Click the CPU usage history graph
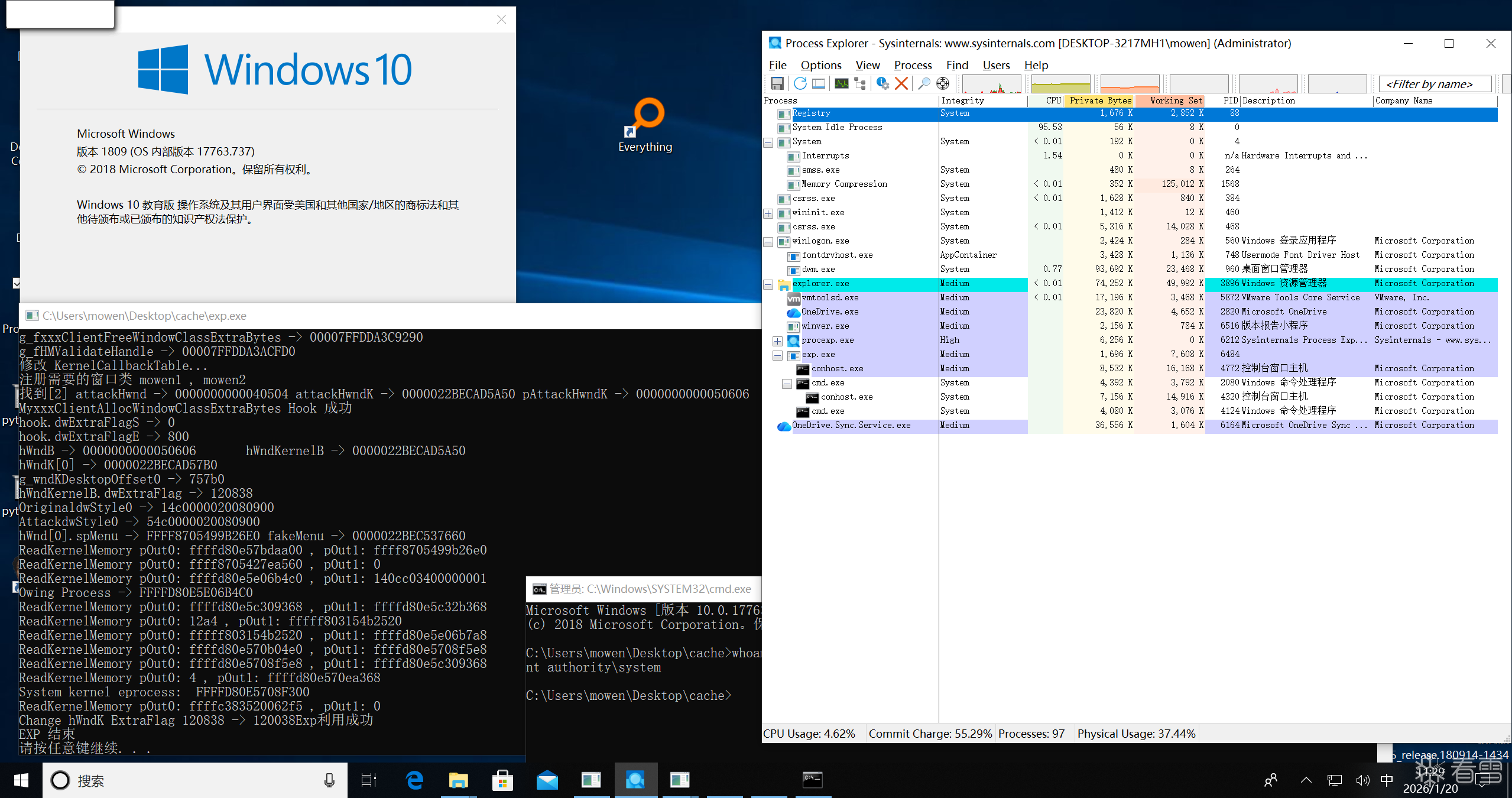1512x798 pixels. tap(991, 84)
